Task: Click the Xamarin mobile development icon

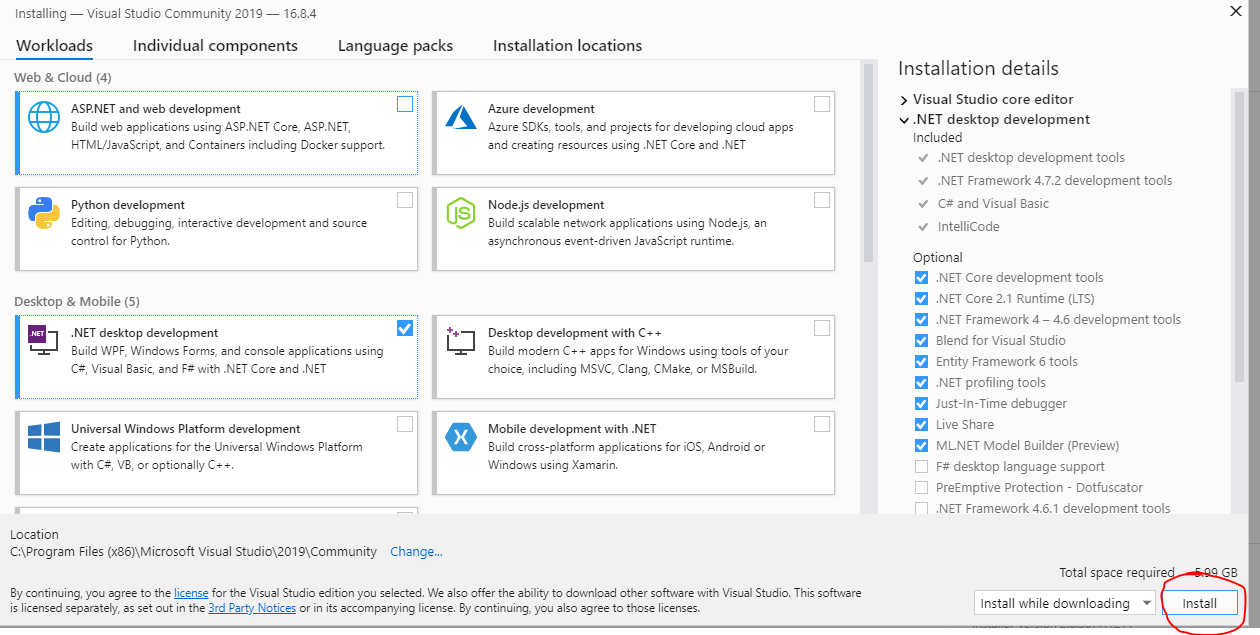Action: (461, 437)
